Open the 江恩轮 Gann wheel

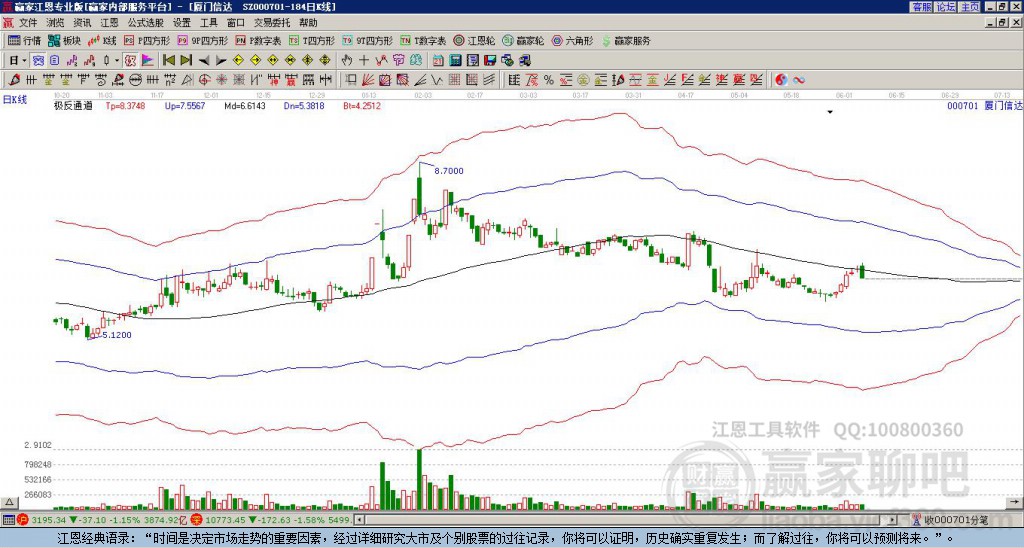click(x=474, y=40)
